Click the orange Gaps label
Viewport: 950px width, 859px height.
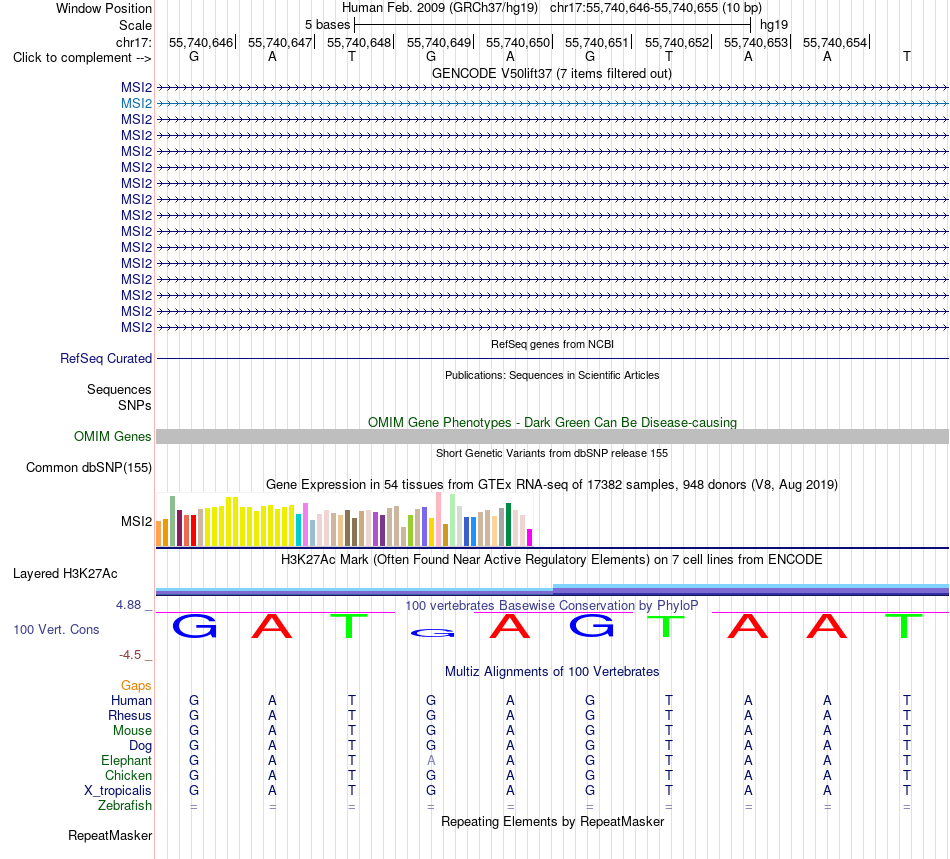click(136, 685)
